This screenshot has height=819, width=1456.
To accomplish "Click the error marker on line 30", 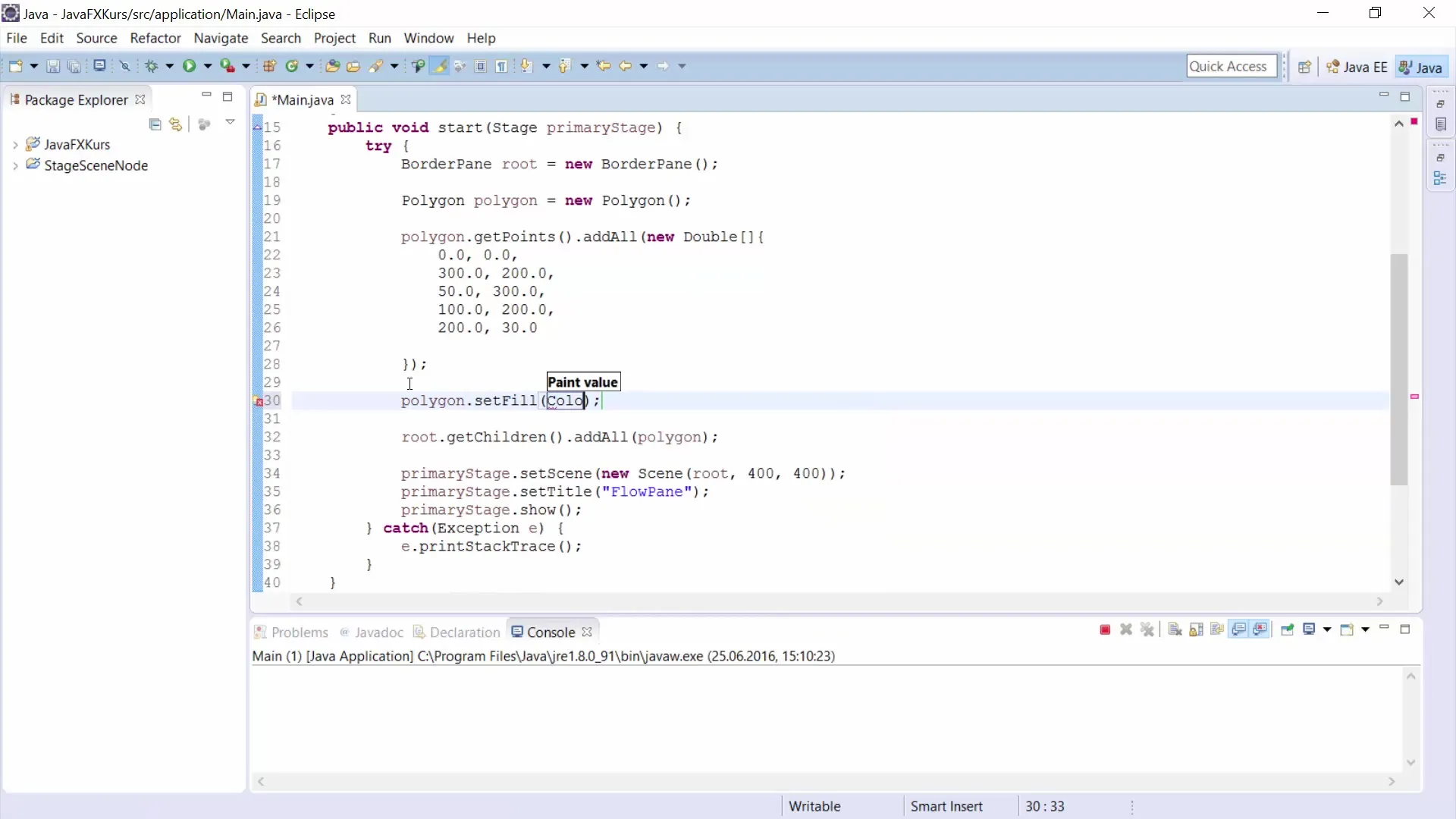I will click(x=258, y=401).
